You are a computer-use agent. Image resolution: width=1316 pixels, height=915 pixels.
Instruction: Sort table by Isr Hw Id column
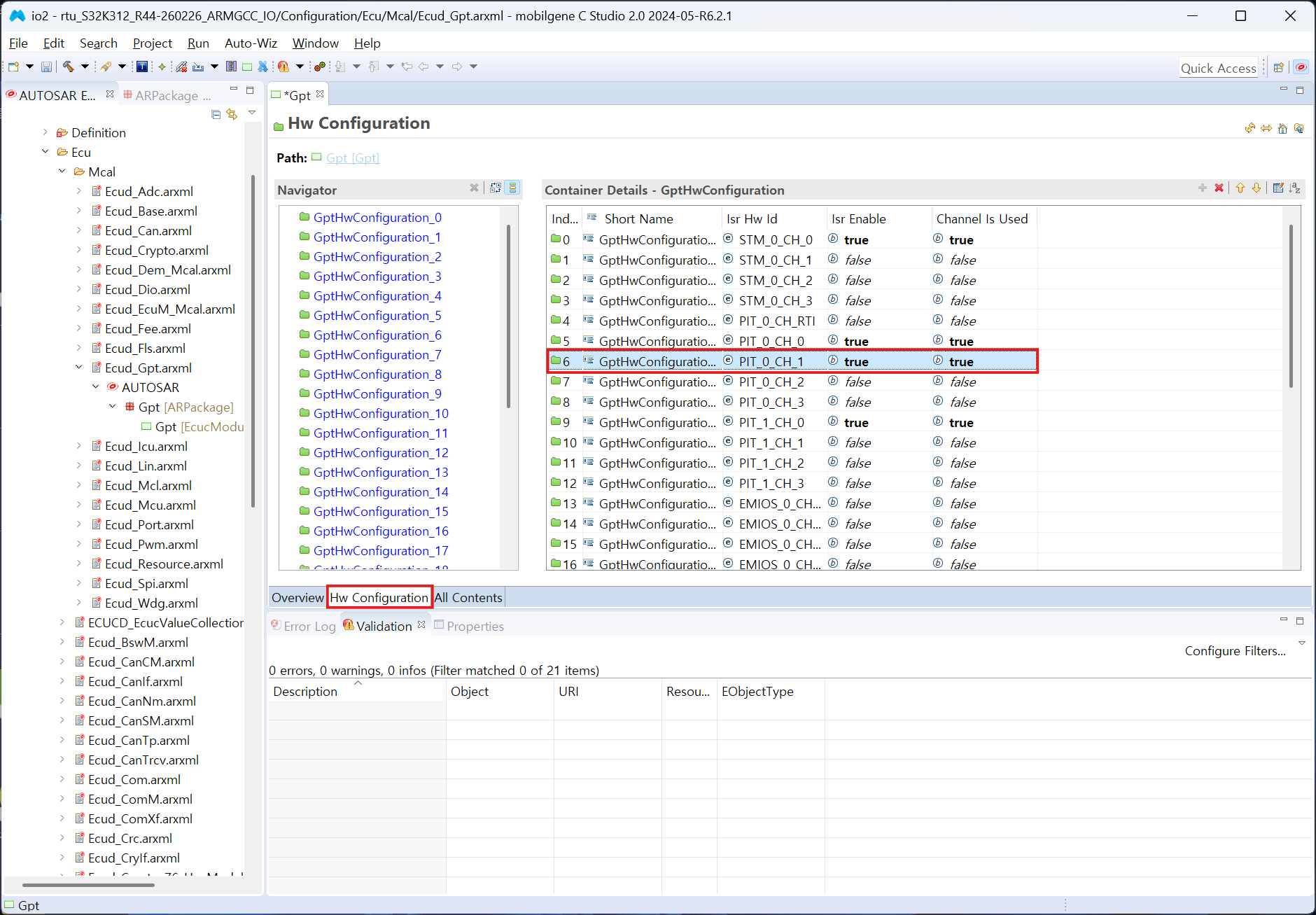pos(773,218)
